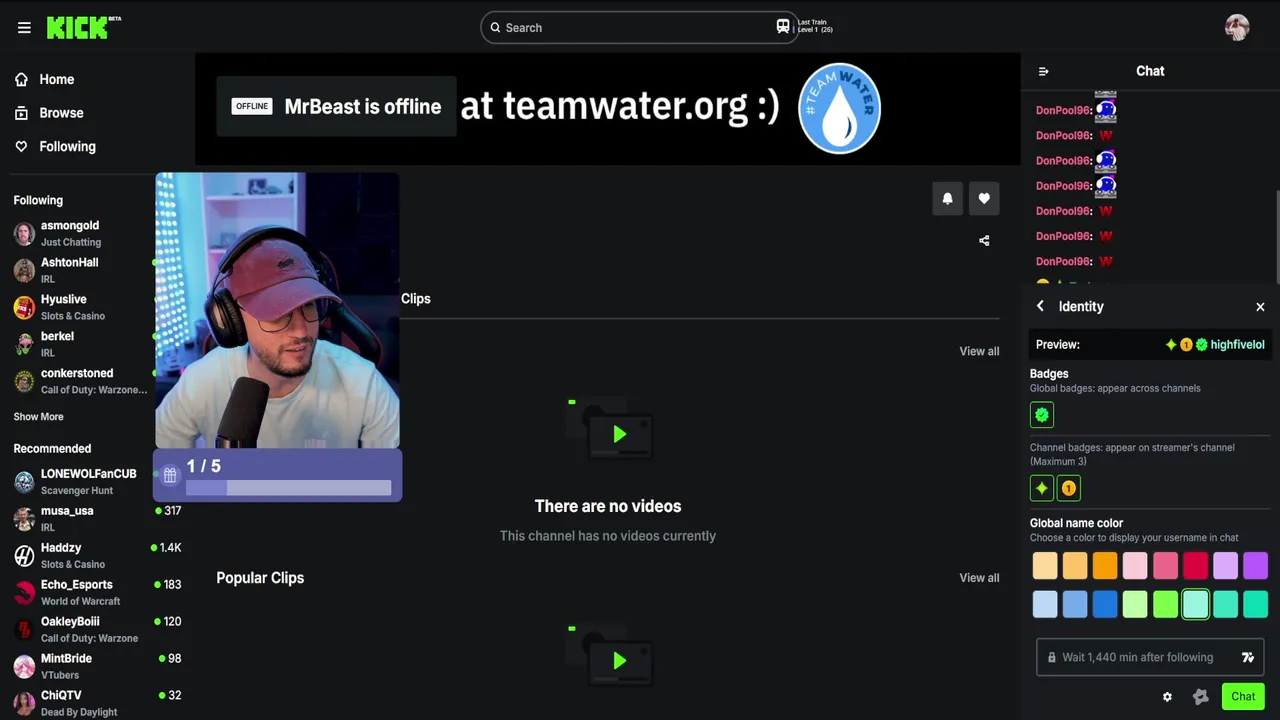
Task: Go back from the Identity panel
Action: pyautogui.click(x=1040, y=306)
